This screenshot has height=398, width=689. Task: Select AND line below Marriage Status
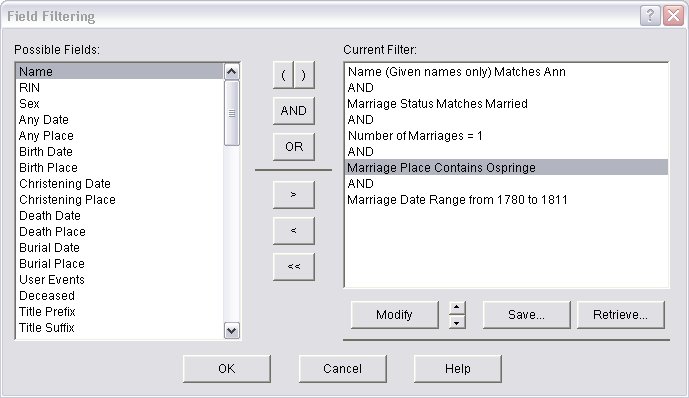click(506, 119)
